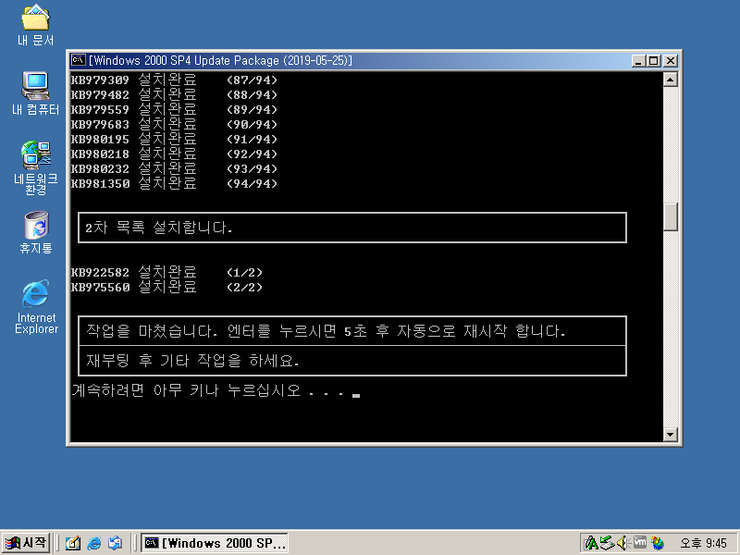The image size is (740, 555).
Task: Click the console scrollbar down arrow
Action: (670, 434)
